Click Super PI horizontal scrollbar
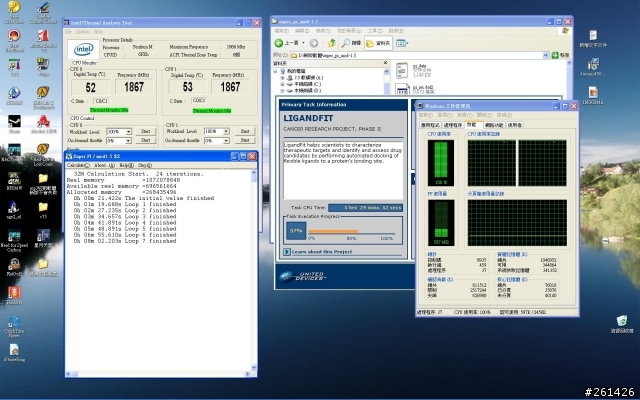Image resolution: width=640 pixels, height=400 pixels. click(159, 374)
